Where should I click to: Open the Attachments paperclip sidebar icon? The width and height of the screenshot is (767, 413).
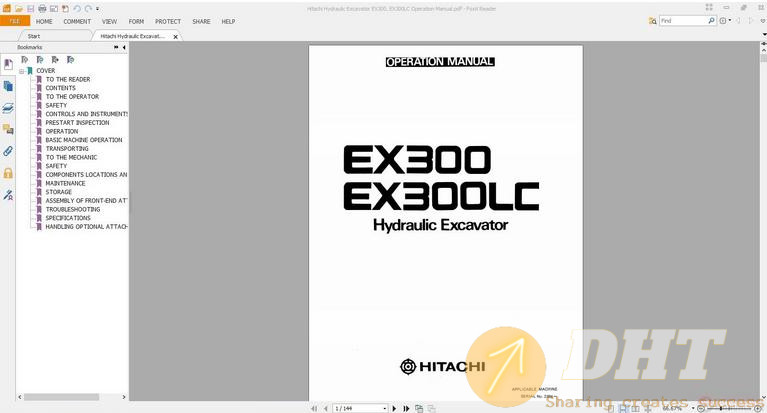pyautogui.click(x=8, y=151)
